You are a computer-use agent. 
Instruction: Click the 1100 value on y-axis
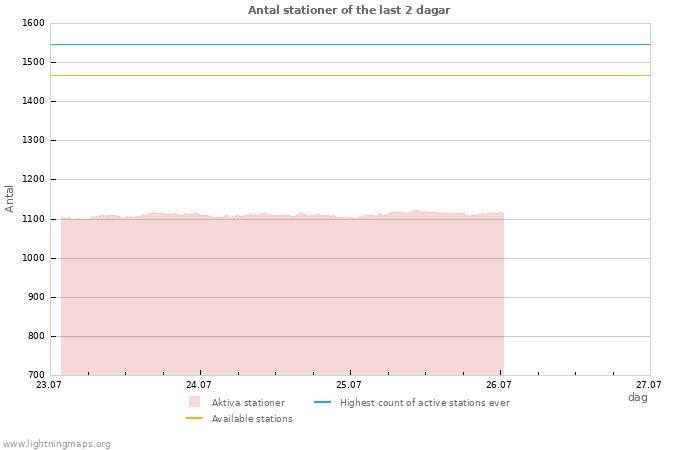(x=33, y=219)
